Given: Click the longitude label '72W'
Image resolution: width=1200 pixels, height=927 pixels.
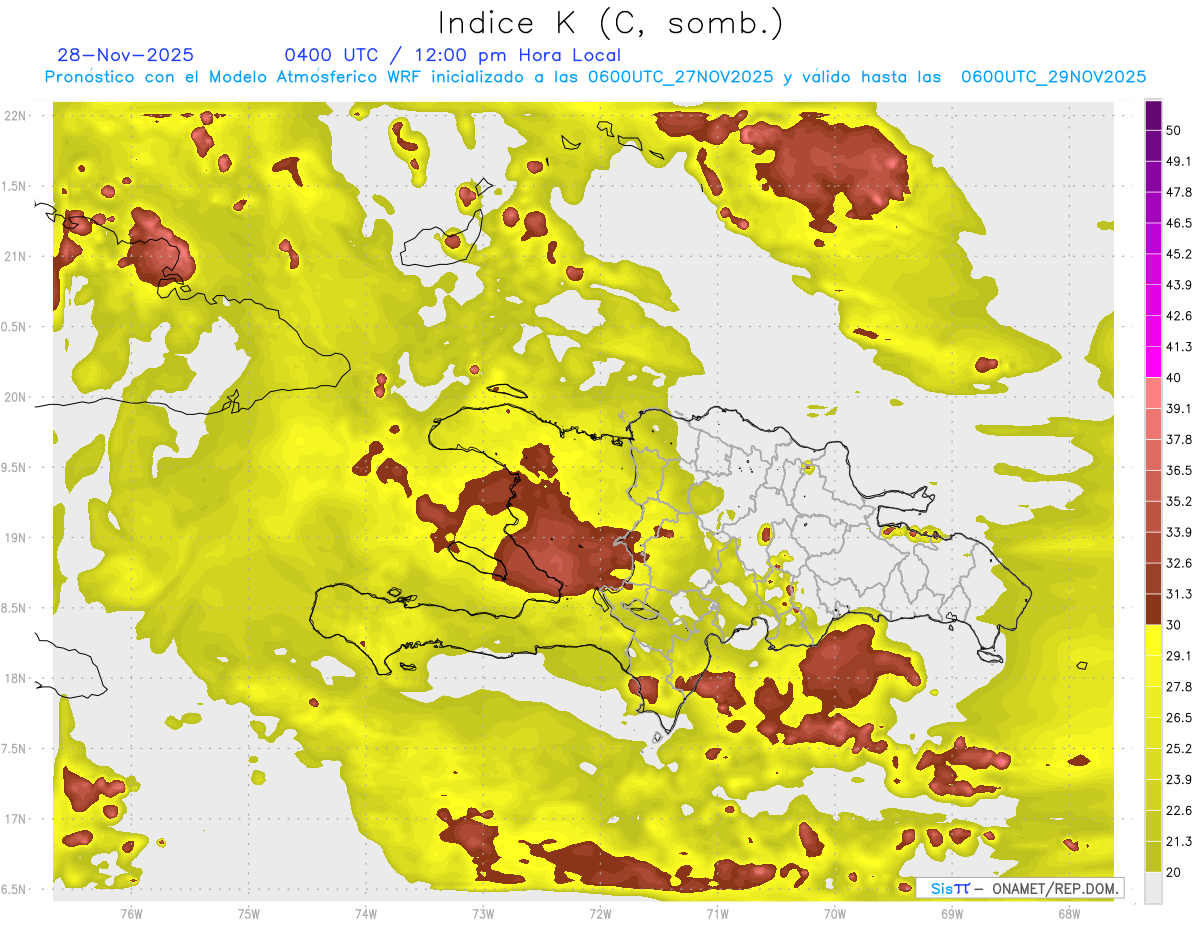Looking at the screenshot, I should click(x=600, y=914).
